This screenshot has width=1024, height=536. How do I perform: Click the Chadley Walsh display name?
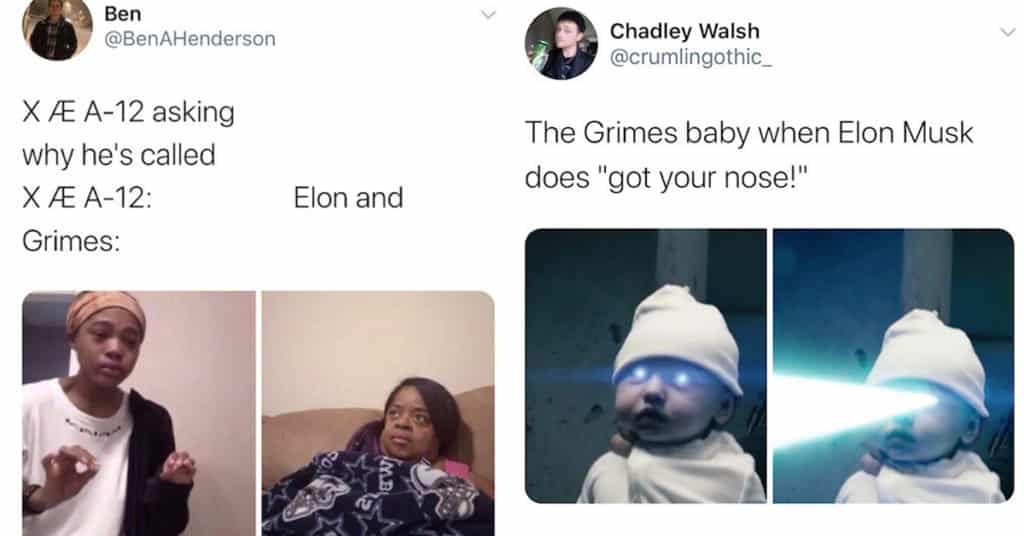tap(684, 31)
